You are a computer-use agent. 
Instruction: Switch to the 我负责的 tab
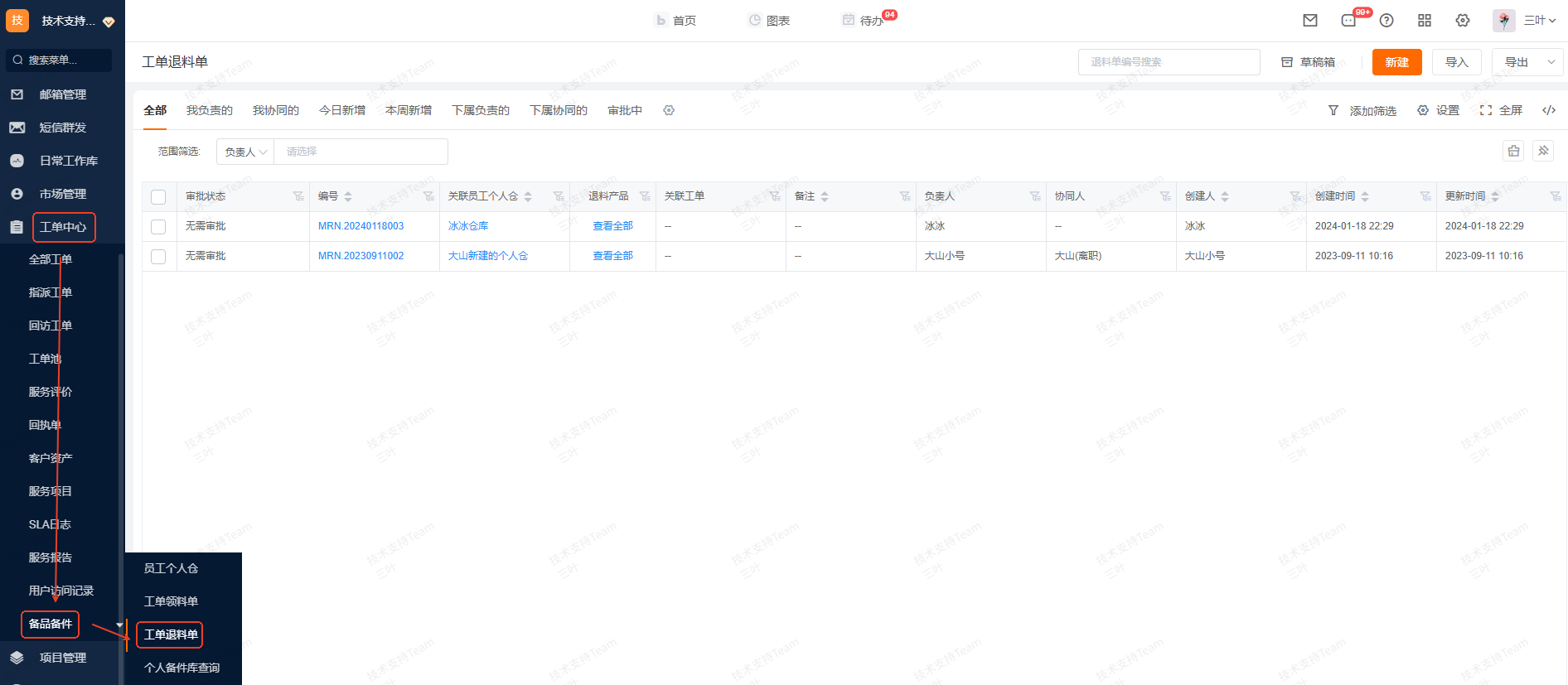(209, 110)
